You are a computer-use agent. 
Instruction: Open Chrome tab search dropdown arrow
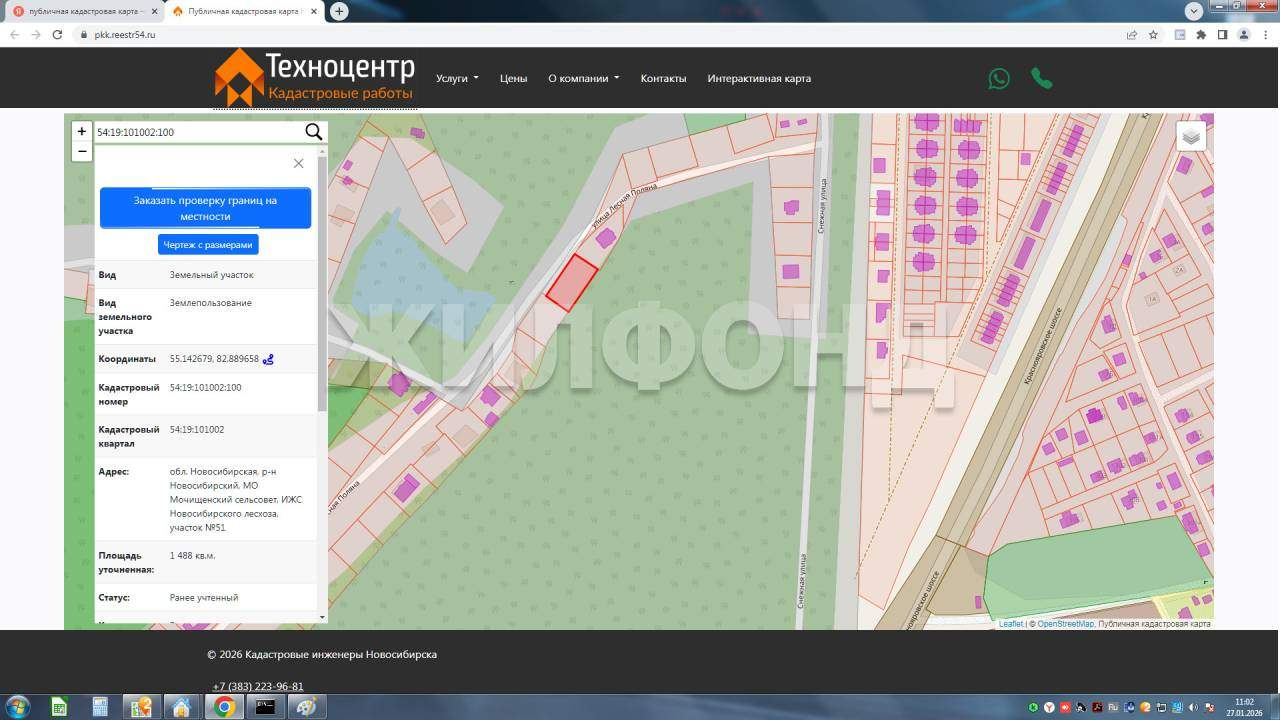[x=1193, y=11]
